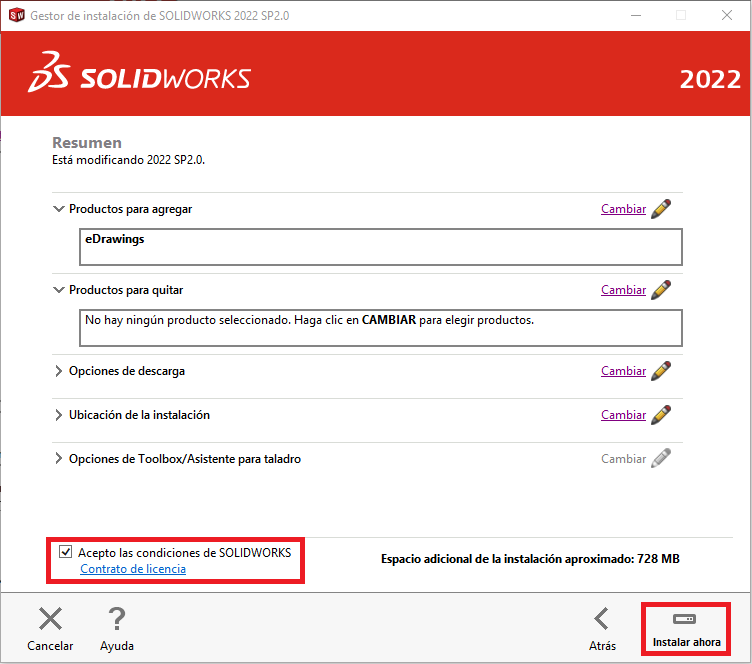Click Cambiar link for Opciones de descarga
This screenshot has width=752, height=664.
(x=623, y=371)
